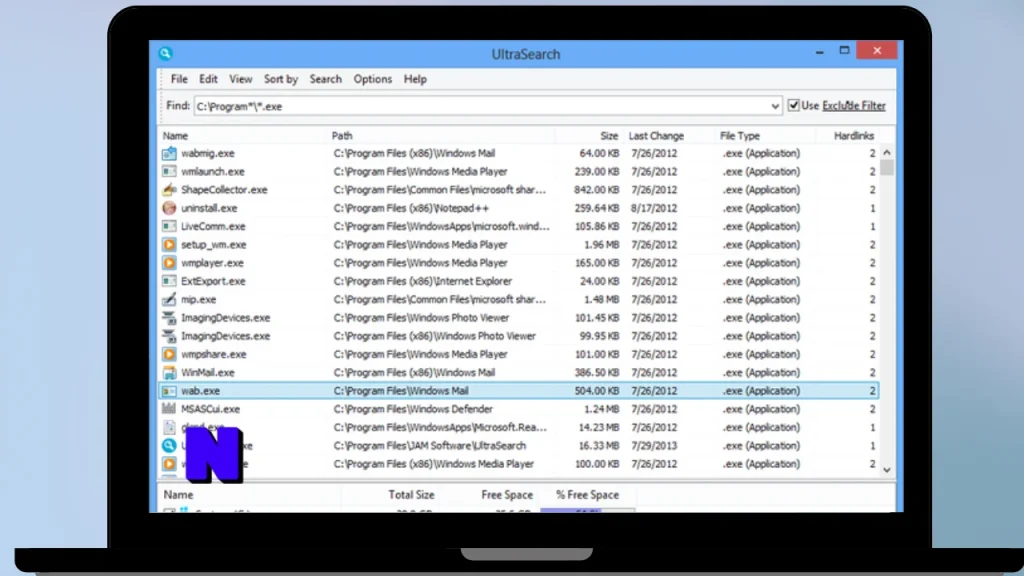Click the % Free Space column header
This screenshot has height=576, width=1024.
tap(587, 495)
